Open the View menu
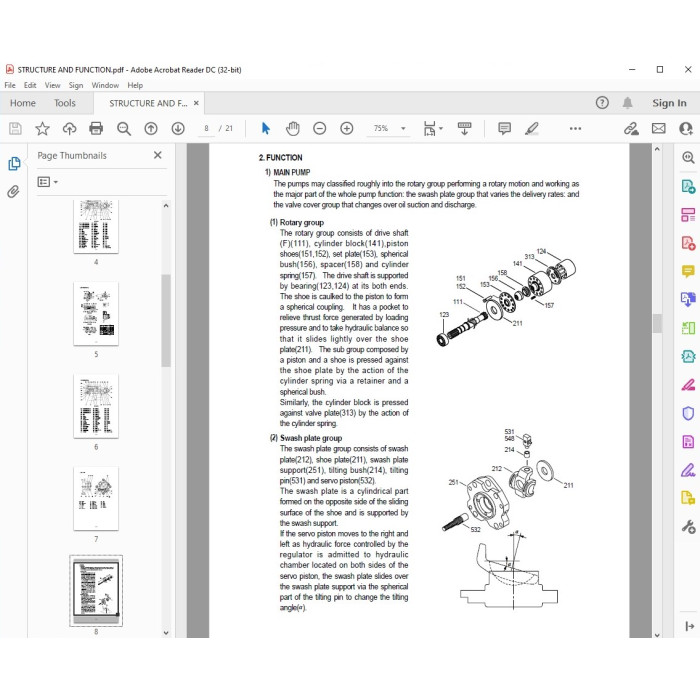This screenshot has width=700, height=700. click(x=52, y=85)
